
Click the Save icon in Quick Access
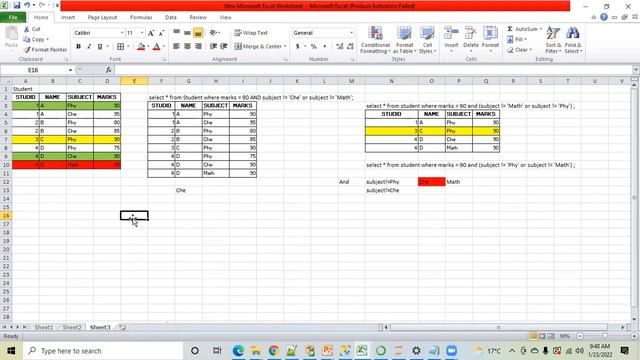pyautogui.click(x=17, y=5)
